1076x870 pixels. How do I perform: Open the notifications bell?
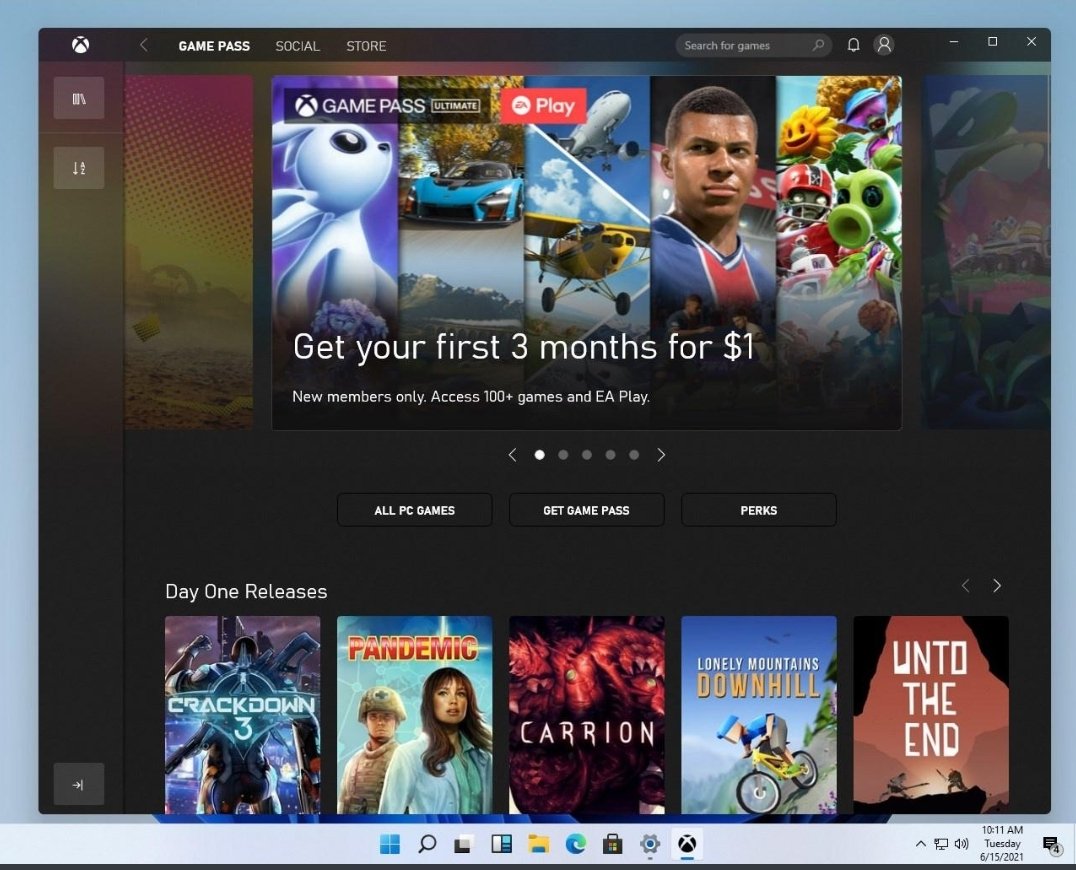[x=853, y=45]
